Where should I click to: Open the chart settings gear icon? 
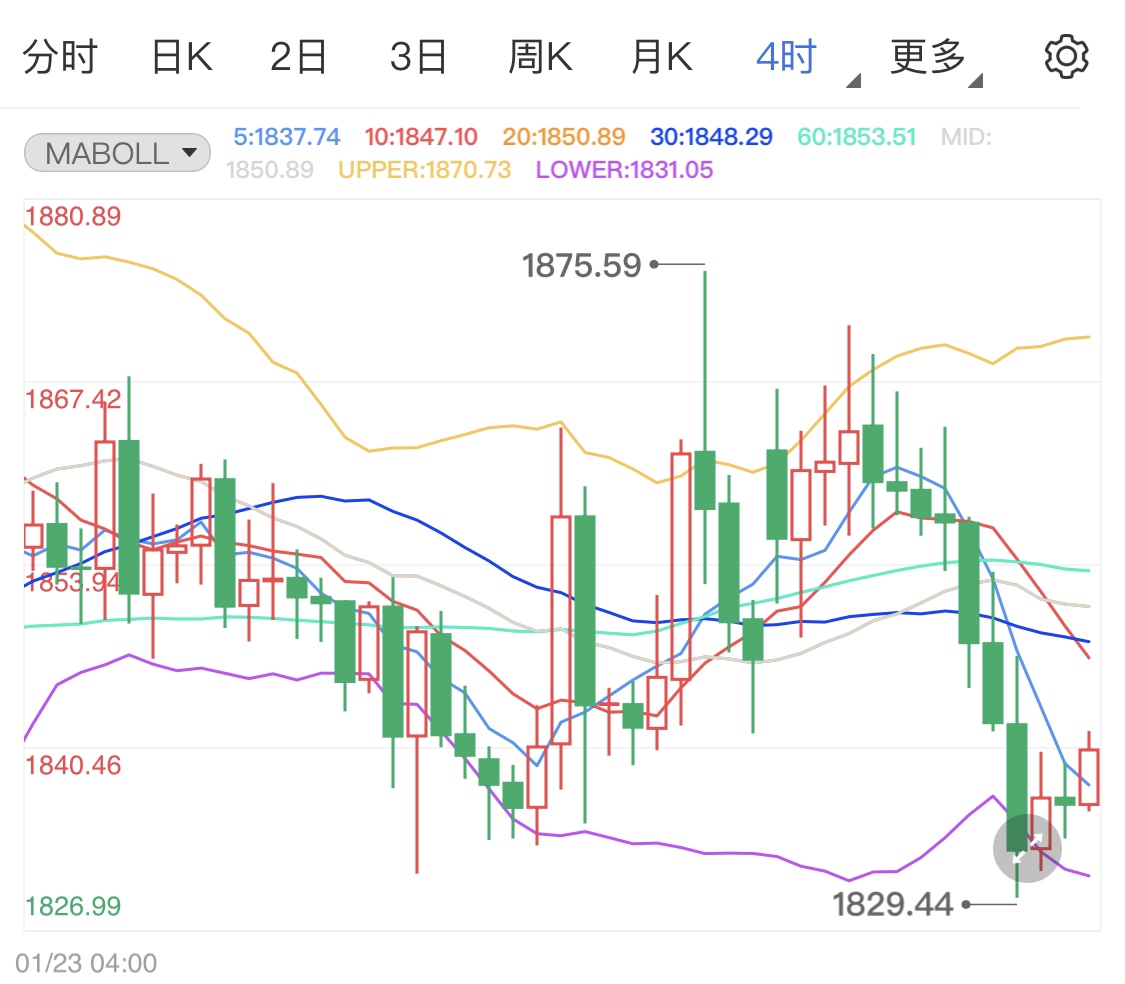click(1066, 57)
